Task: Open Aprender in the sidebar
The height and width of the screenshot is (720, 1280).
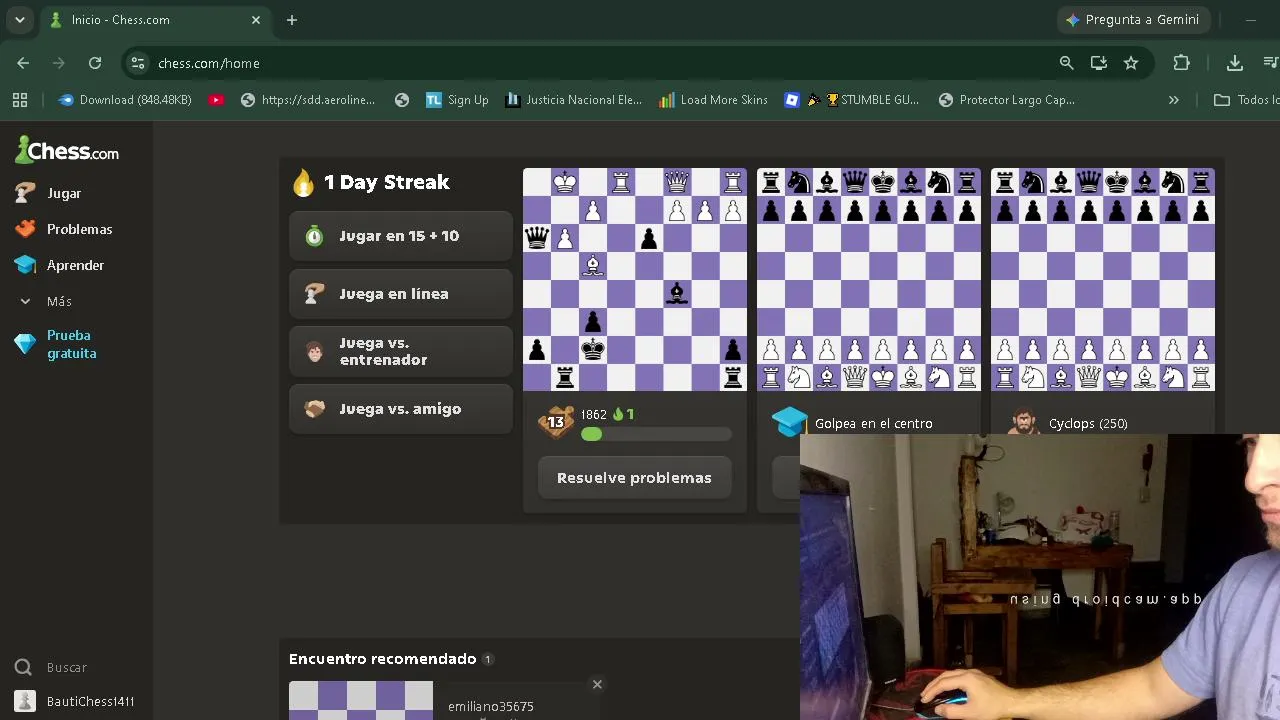Action: pos(75,265)
